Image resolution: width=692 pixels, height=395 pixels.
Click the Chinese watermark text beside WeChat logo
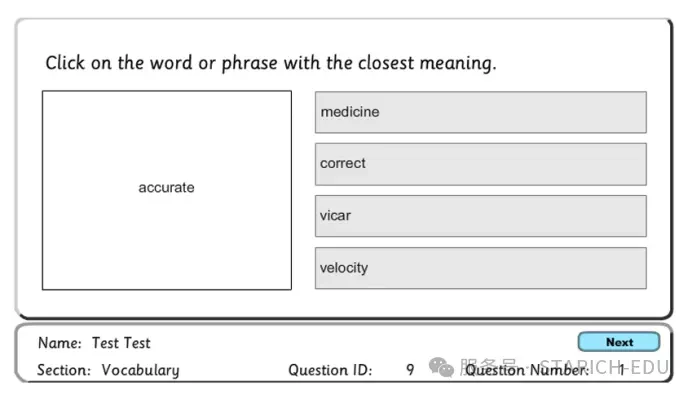(x=488, y=366)
